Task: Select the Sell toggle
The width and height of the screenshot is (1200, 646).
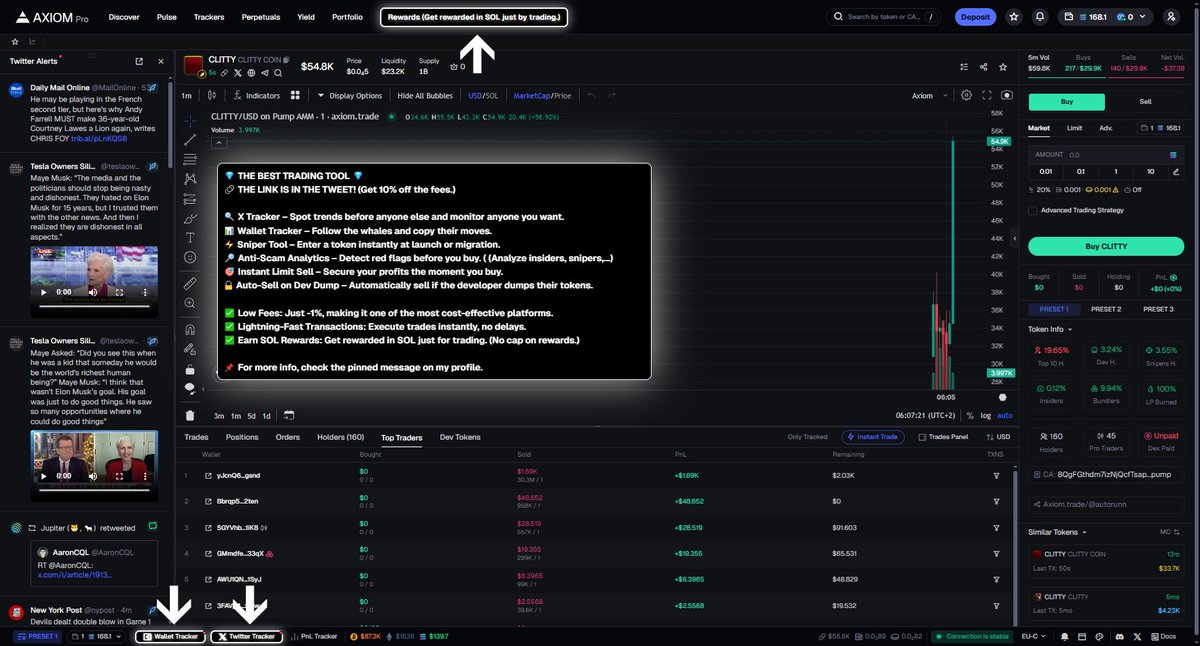Action: pyautogui.click(x=1145, y=102)
